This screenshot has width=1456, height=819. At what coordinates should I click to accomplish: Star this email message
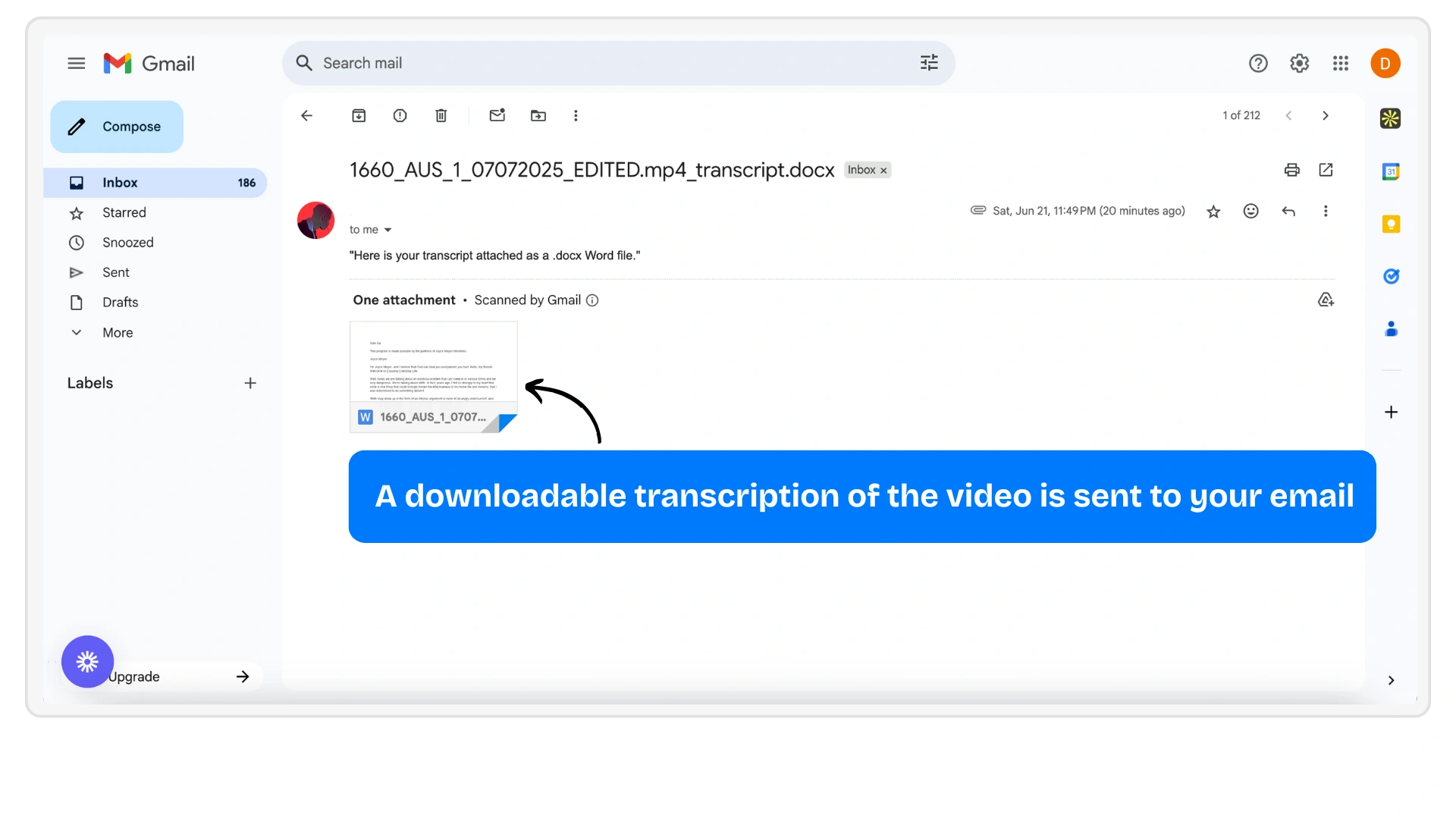[1213, 212]
